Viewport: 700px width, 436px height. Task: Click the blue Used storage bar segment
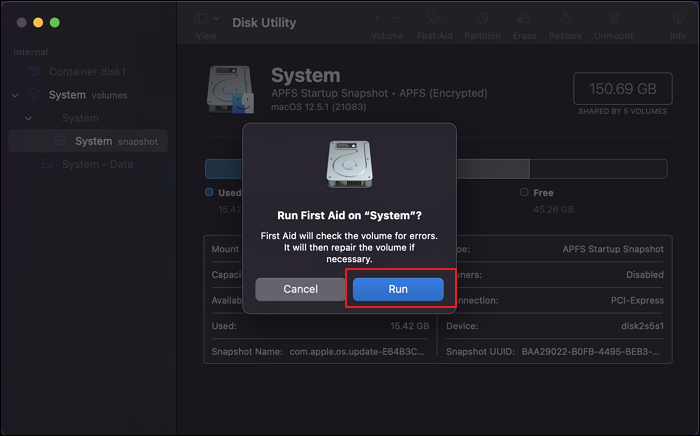[224, 168]
